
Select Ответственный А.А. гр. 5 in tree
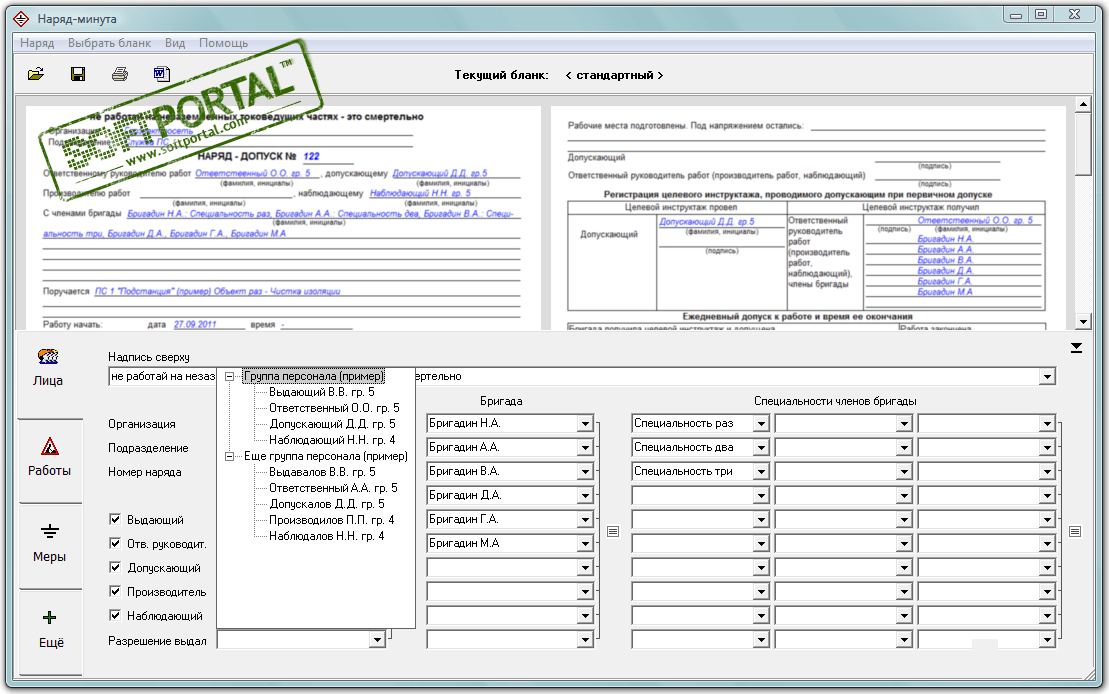pos(333,488)
